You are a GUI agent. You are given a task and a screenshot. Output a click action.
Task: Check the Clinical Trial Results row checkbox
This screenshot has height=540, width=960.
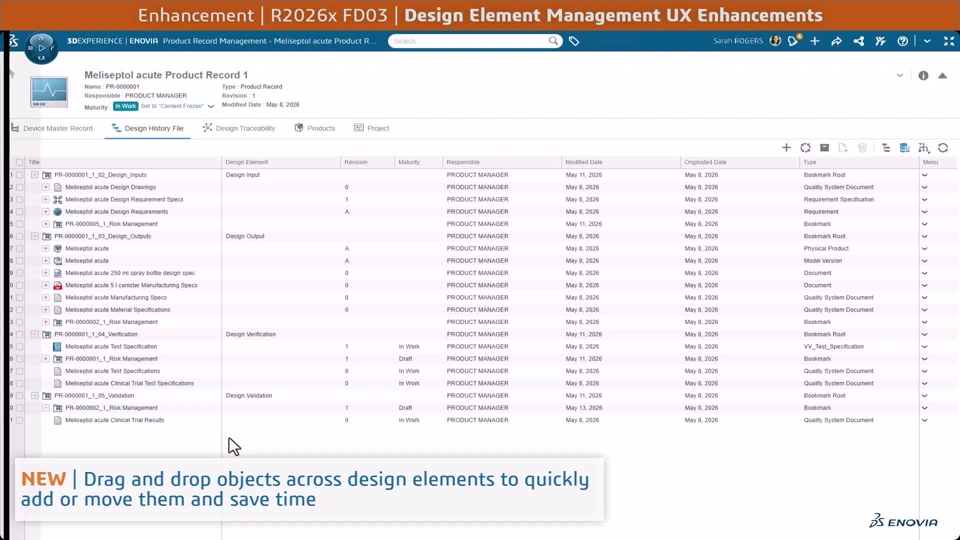[x=20, y=420]
